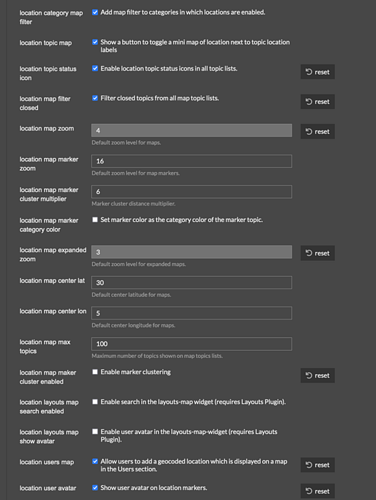Reset location users map setting
The image size is (376, 500).
(318, 465)
